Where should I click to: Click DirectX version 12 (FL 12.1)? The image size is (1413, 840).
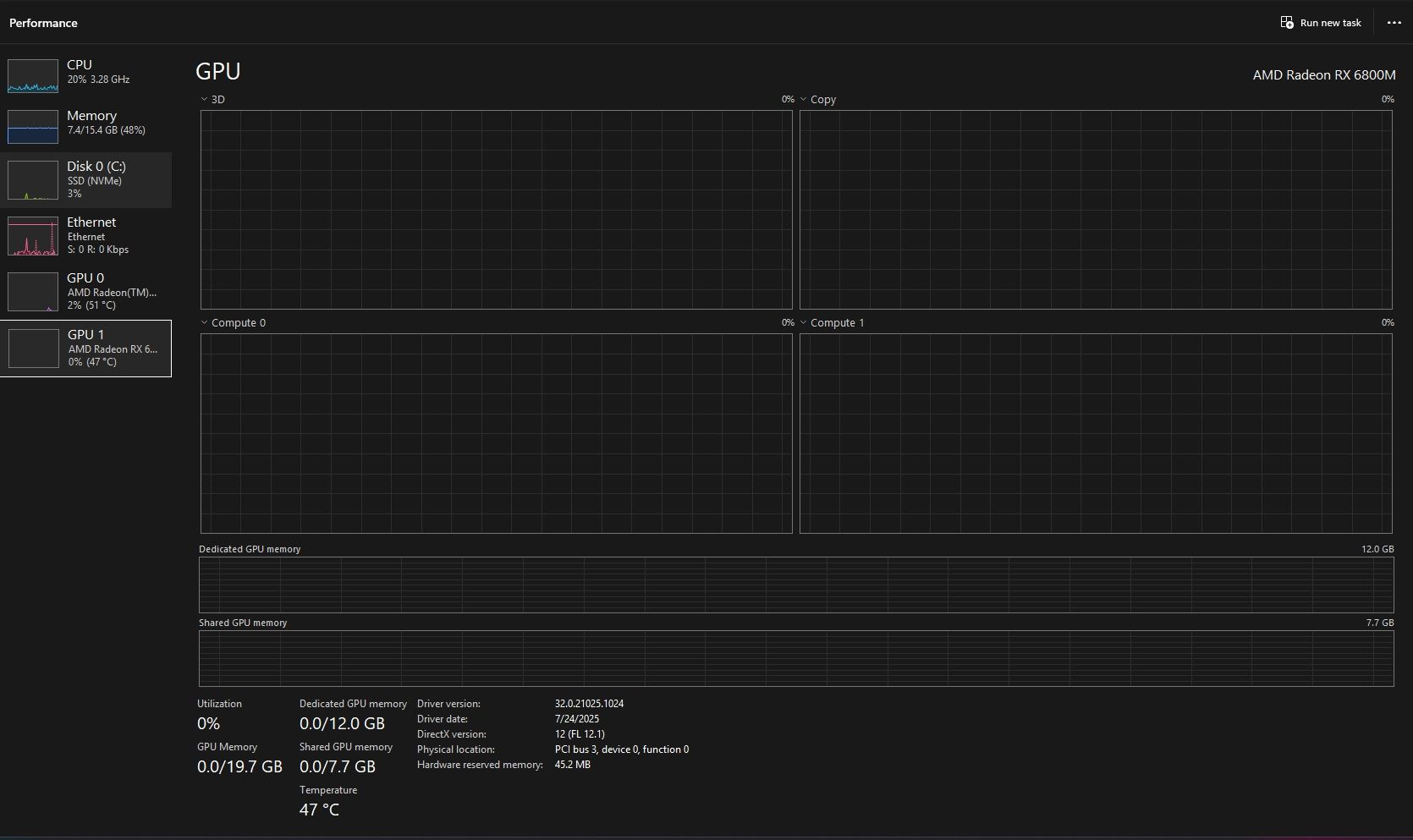coord(580,734)
